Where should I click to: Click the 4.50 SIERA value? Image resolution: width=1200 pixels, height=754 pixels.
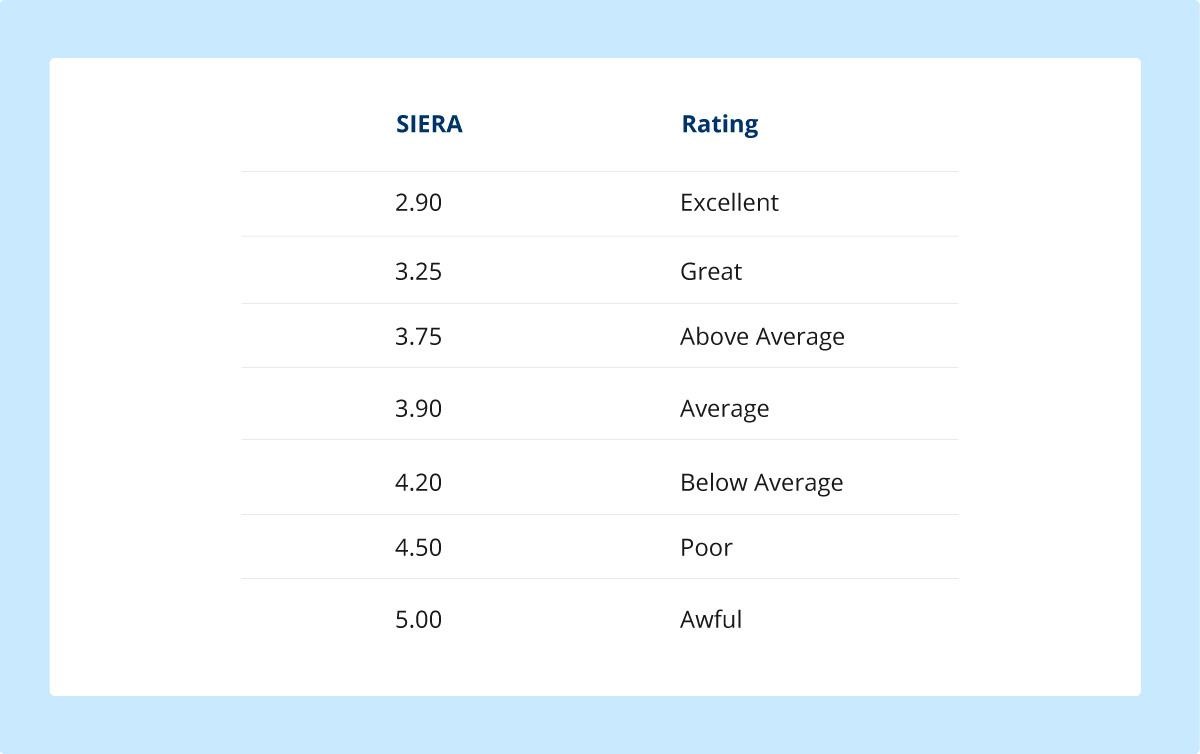point(418,548)
